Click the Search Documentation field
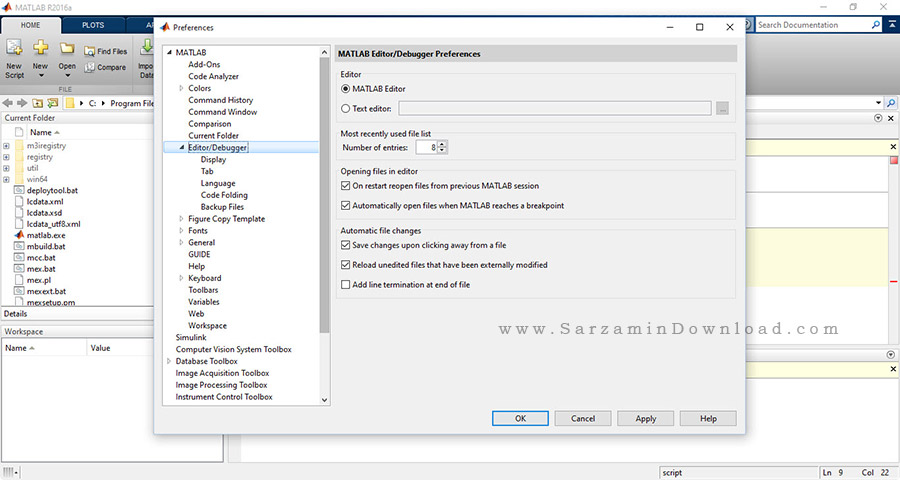Image resolution: width=900 pixels, height=480 pixels. [x=812, y=25]
